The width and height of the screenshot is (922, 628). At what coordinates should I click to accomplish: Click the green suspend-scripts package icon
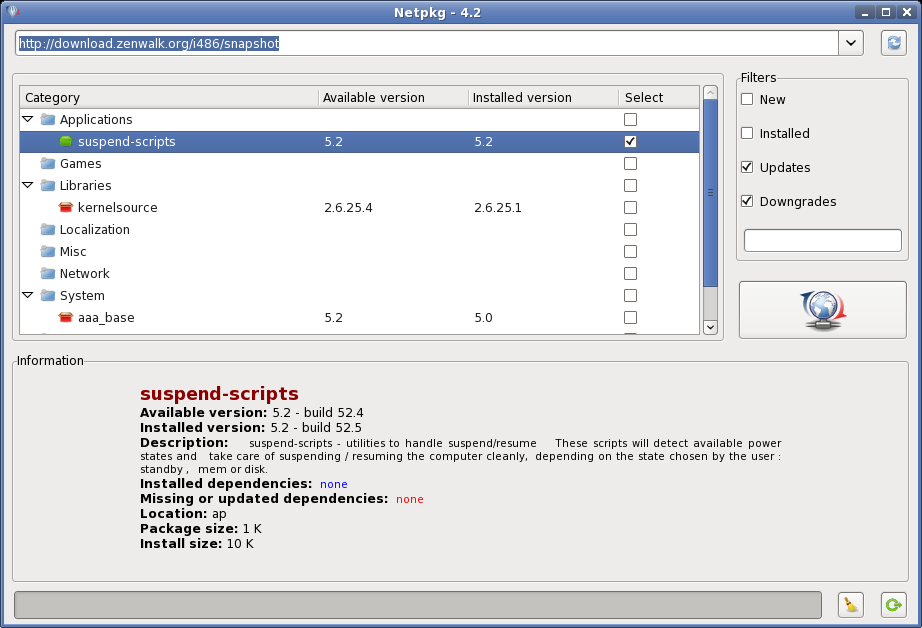[66, 141]
